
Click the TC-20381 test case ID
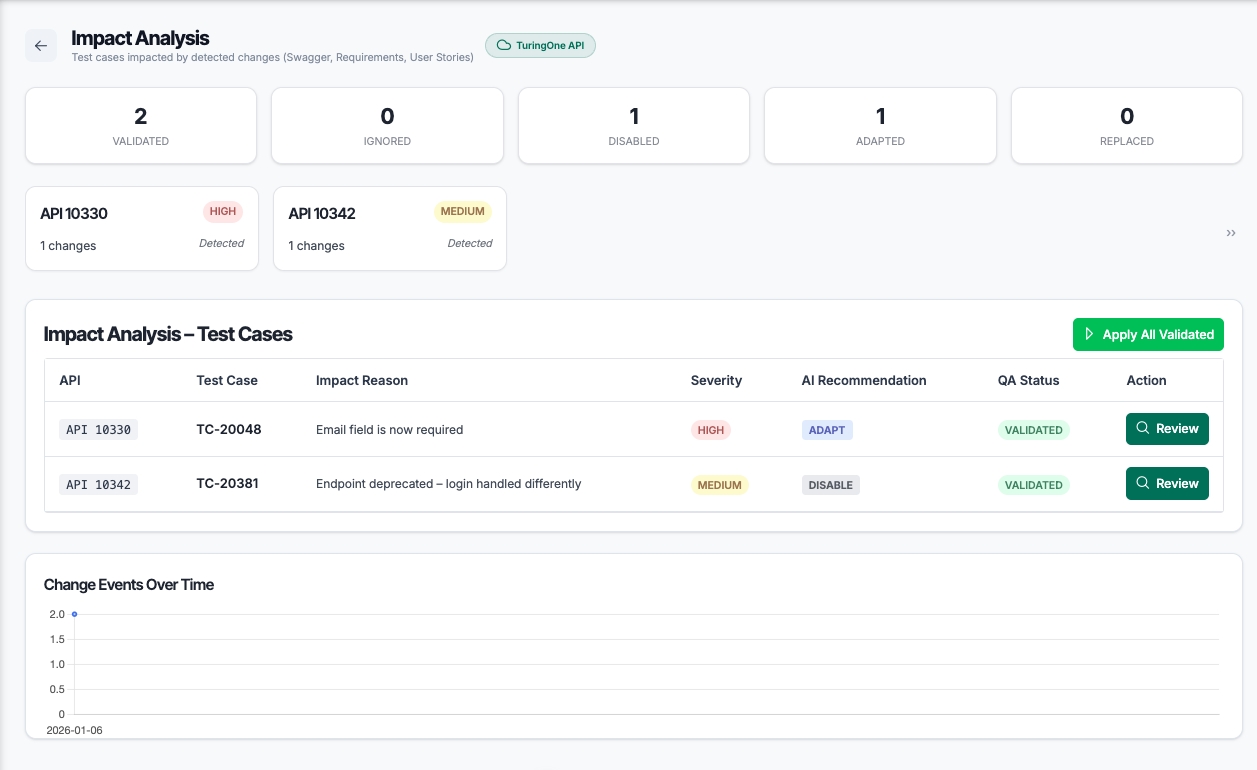pyautogui.click(x=227, y=484)
